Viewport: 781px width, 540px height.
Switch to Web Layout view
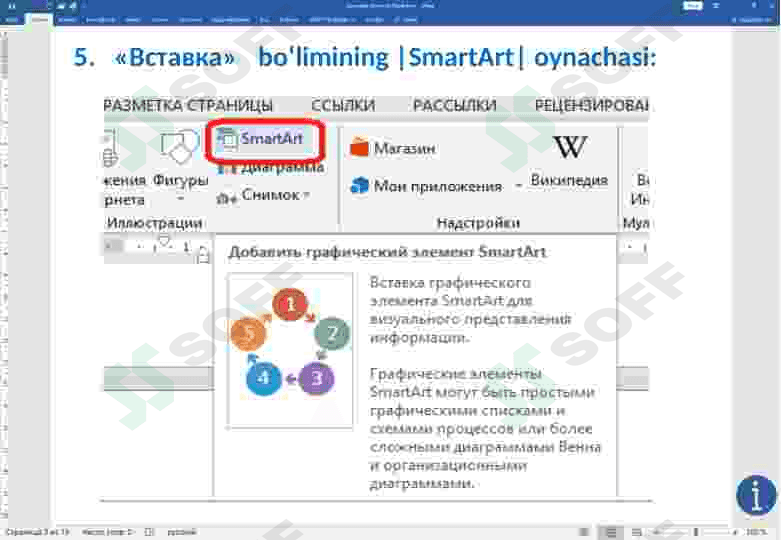[x=637, y=532]
